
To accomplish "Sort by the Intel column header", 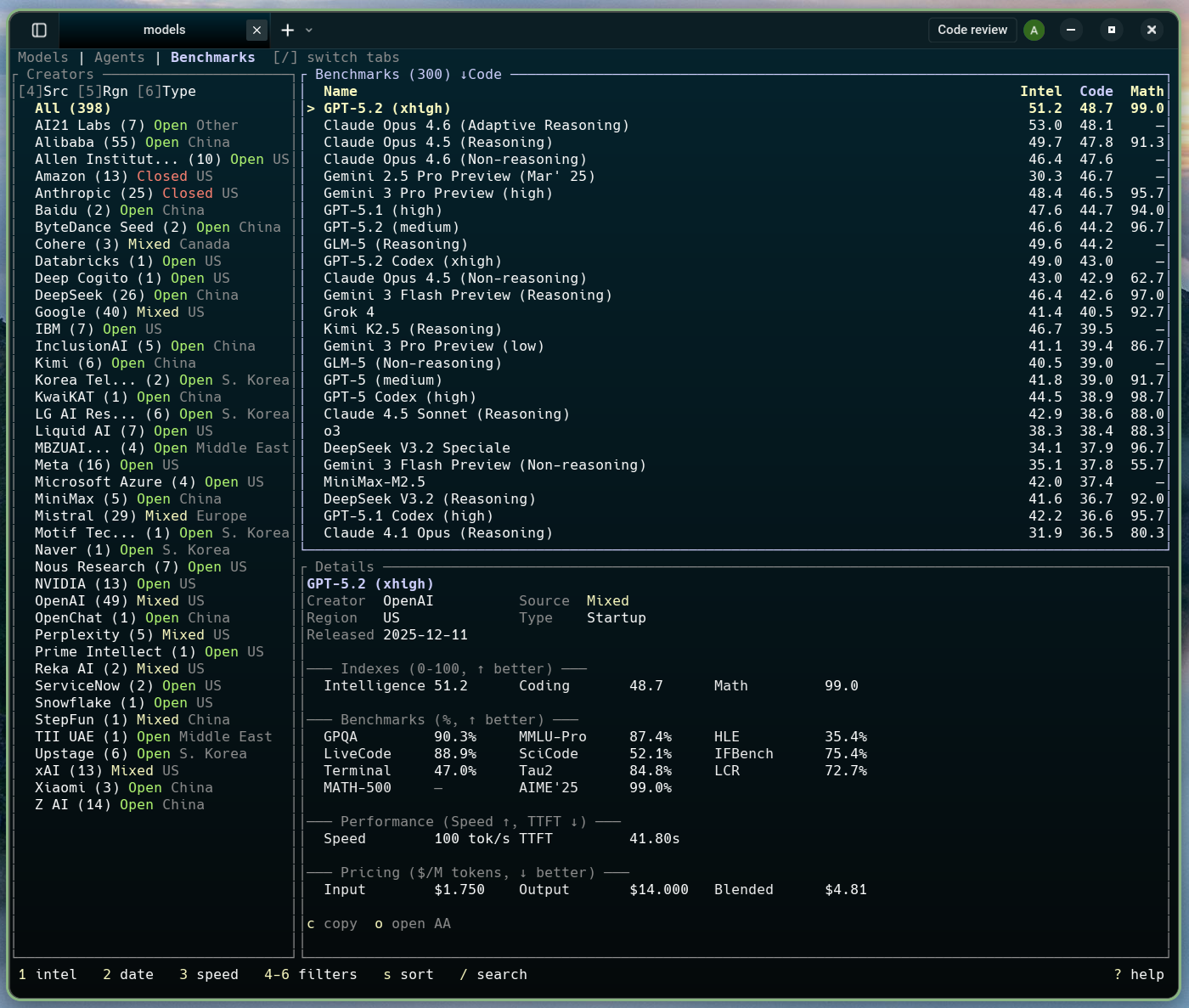I will [1040, 91].
